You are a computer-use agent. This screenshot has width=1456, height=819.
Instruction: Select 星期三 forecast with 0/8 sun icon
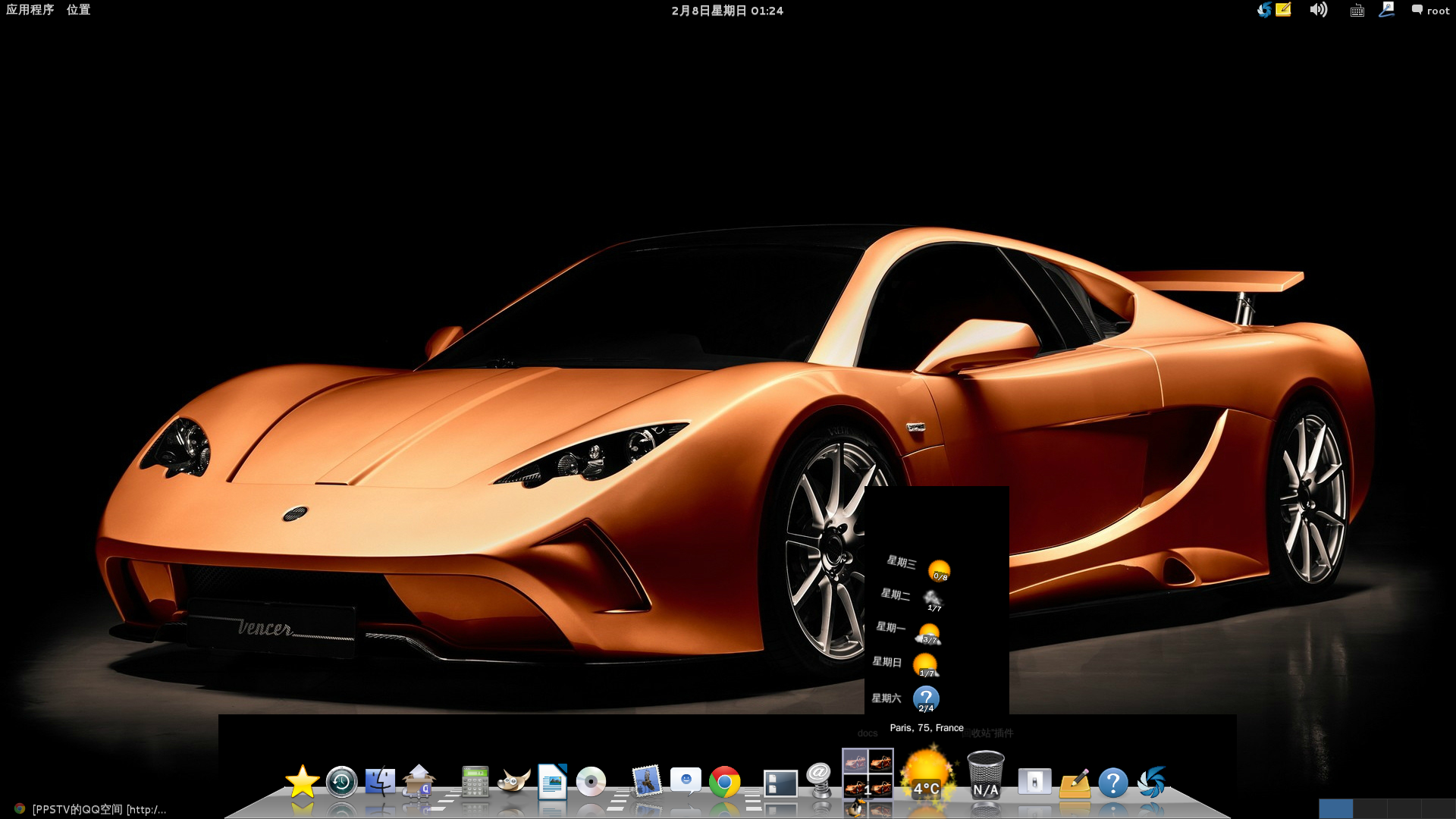pyautogui.click(x=918, y=566)
